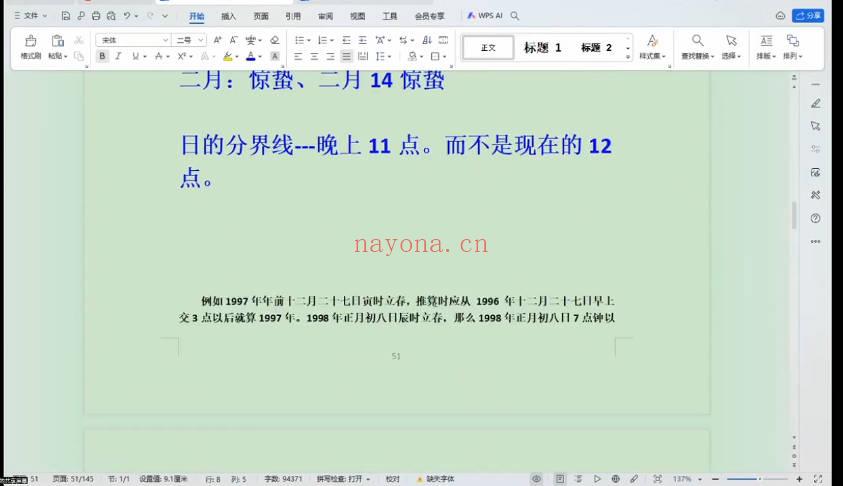
Task: Click the Print icon in quick access toolbar
Action: point(96,16)
